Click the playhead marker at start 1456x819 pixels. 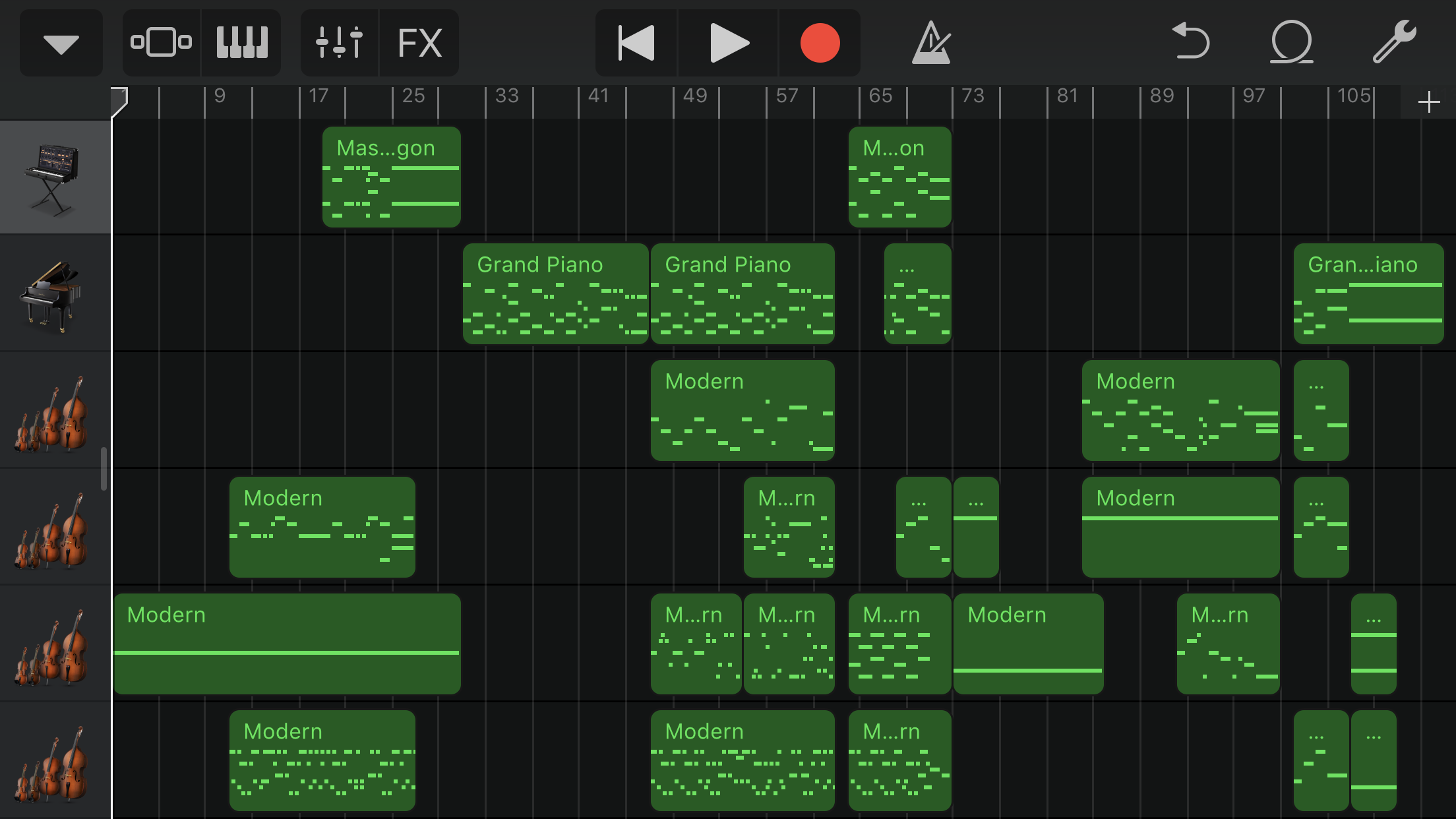119,102
